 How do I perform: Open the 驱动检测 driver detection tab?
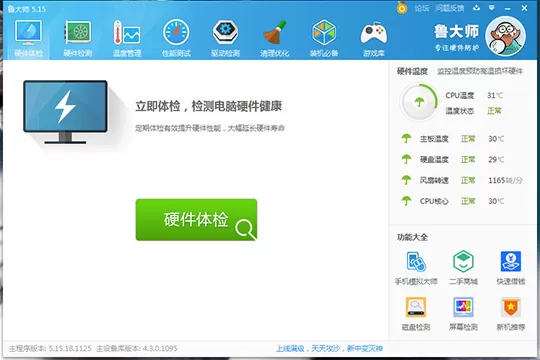tap(225, 38)
